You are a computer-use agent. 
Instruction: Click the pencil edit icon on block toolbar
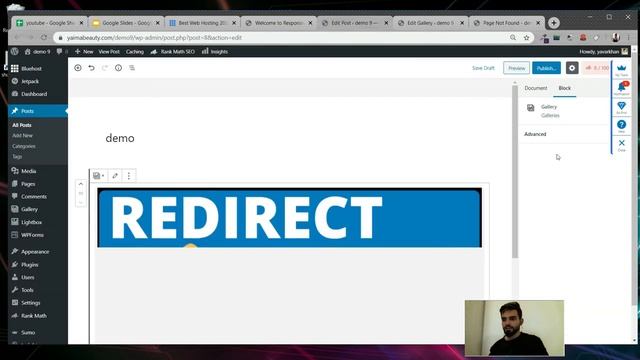pos(115,176)
